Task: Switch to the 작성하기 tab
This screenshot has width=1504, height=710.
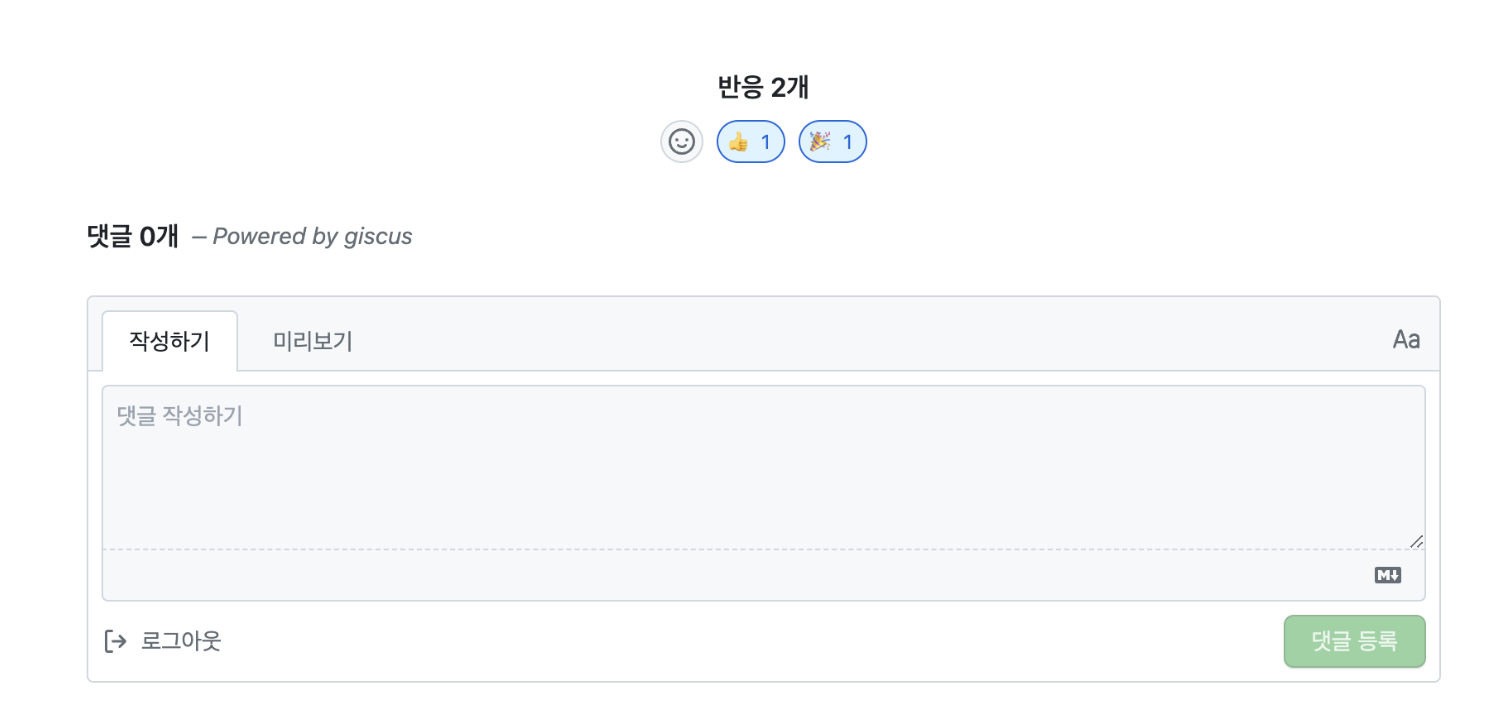Action: (169, 341)
